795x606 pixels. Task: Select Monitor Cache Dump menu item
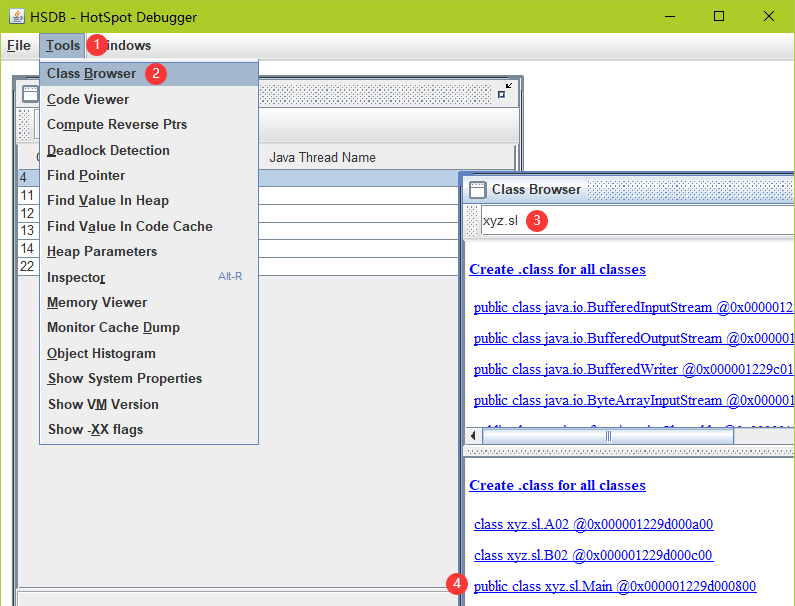click(x=149, y=328)
